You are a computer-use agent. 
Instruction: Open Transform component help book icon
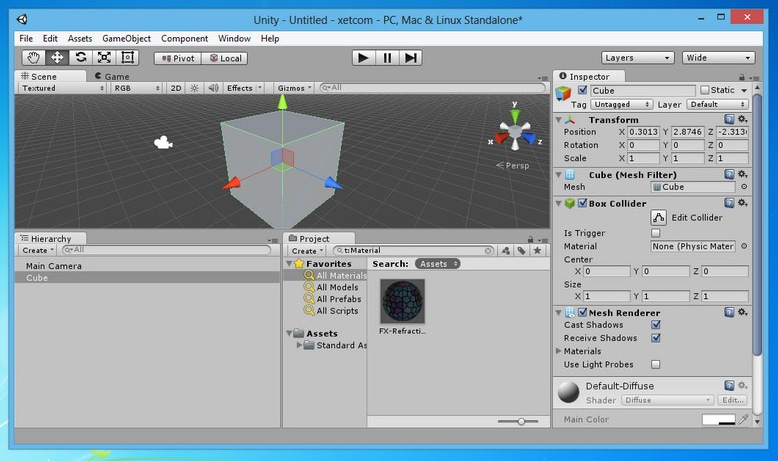point(729,119)
